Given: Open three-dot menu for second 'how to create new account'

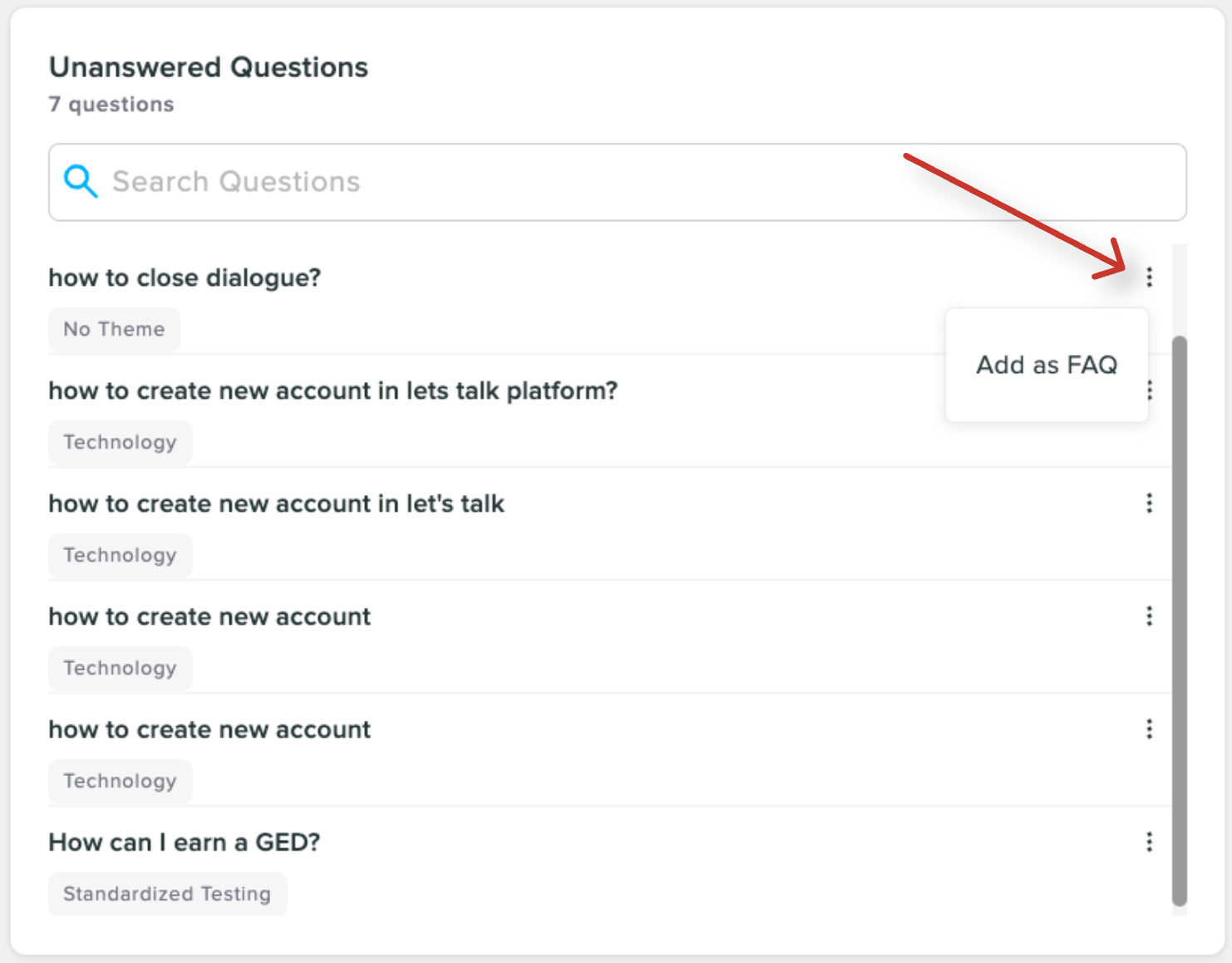Looking at the screenshot, I should point(1149,729).
